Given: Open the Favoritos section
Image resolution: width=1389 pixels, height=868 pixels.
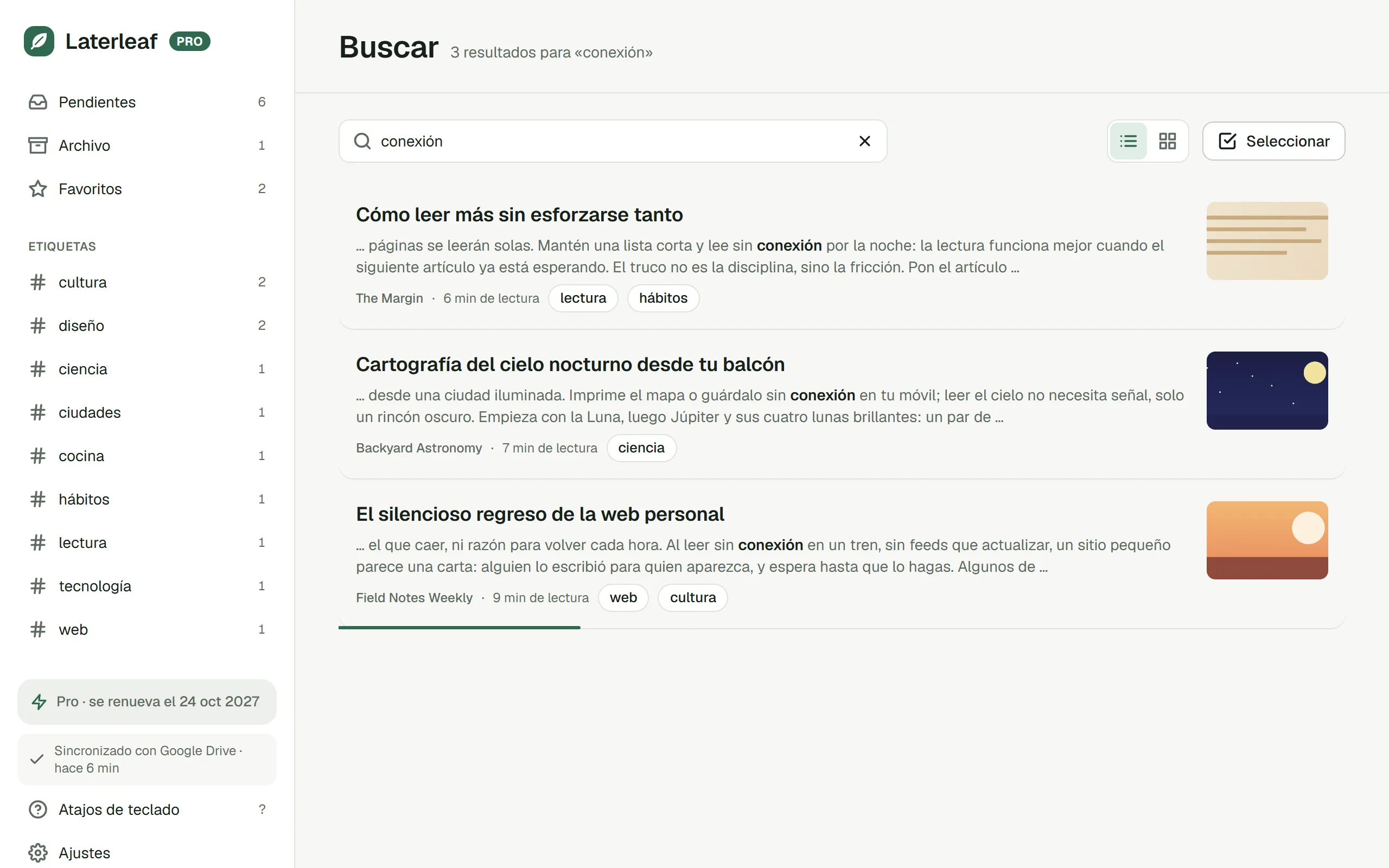Looking at the screenshot, I should pos(147,189).
